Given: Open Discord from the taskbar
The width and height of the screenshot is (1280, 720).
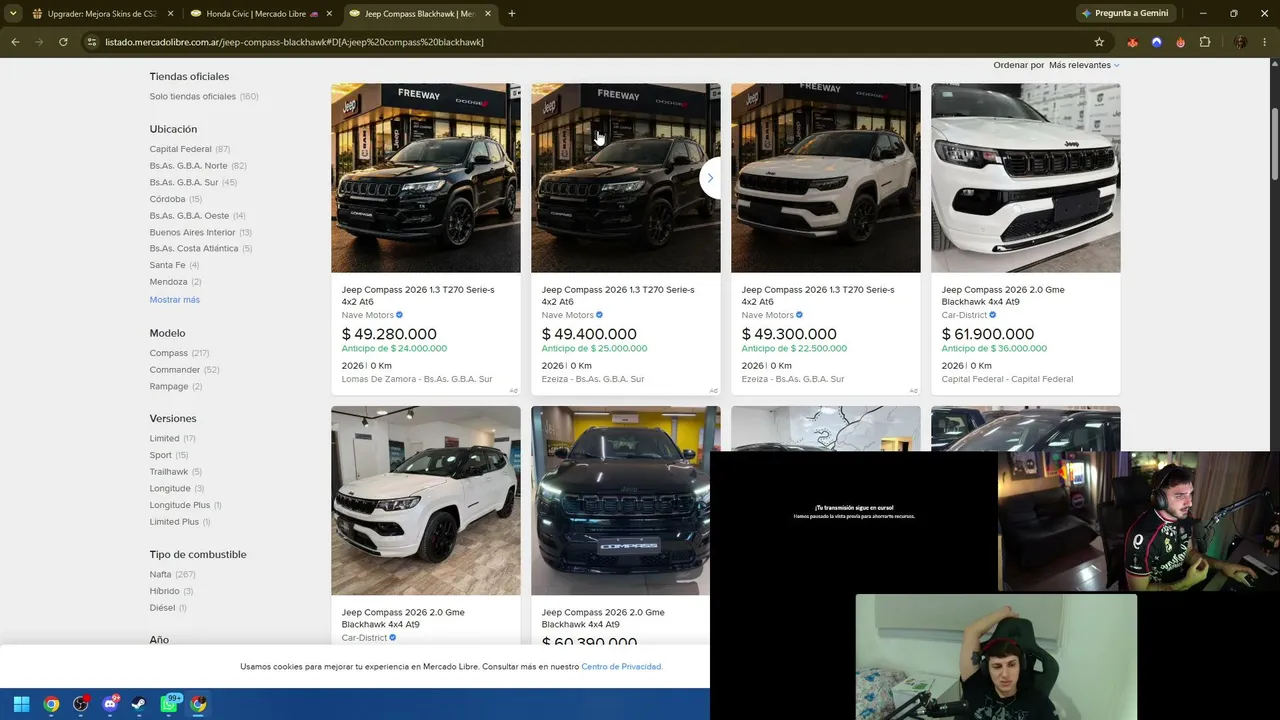Looking at the screenshot, I should (110, 704).
